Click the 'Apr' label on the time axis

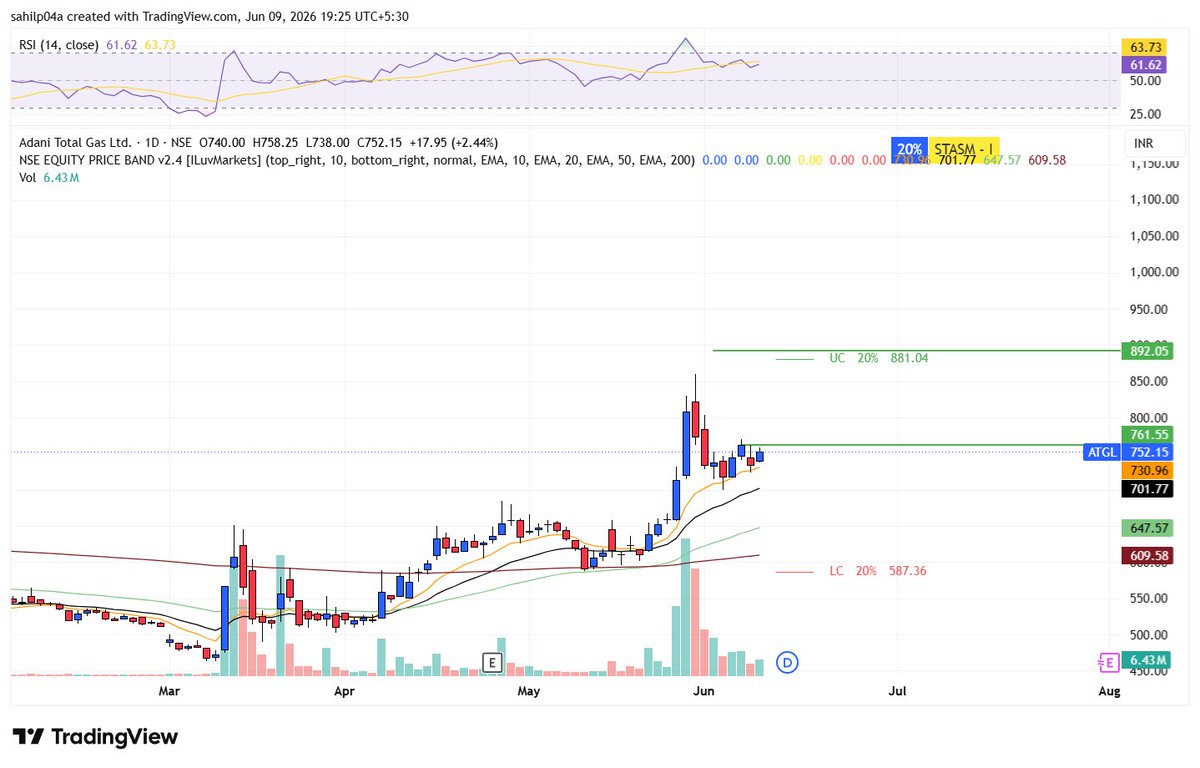coord(345,691)
